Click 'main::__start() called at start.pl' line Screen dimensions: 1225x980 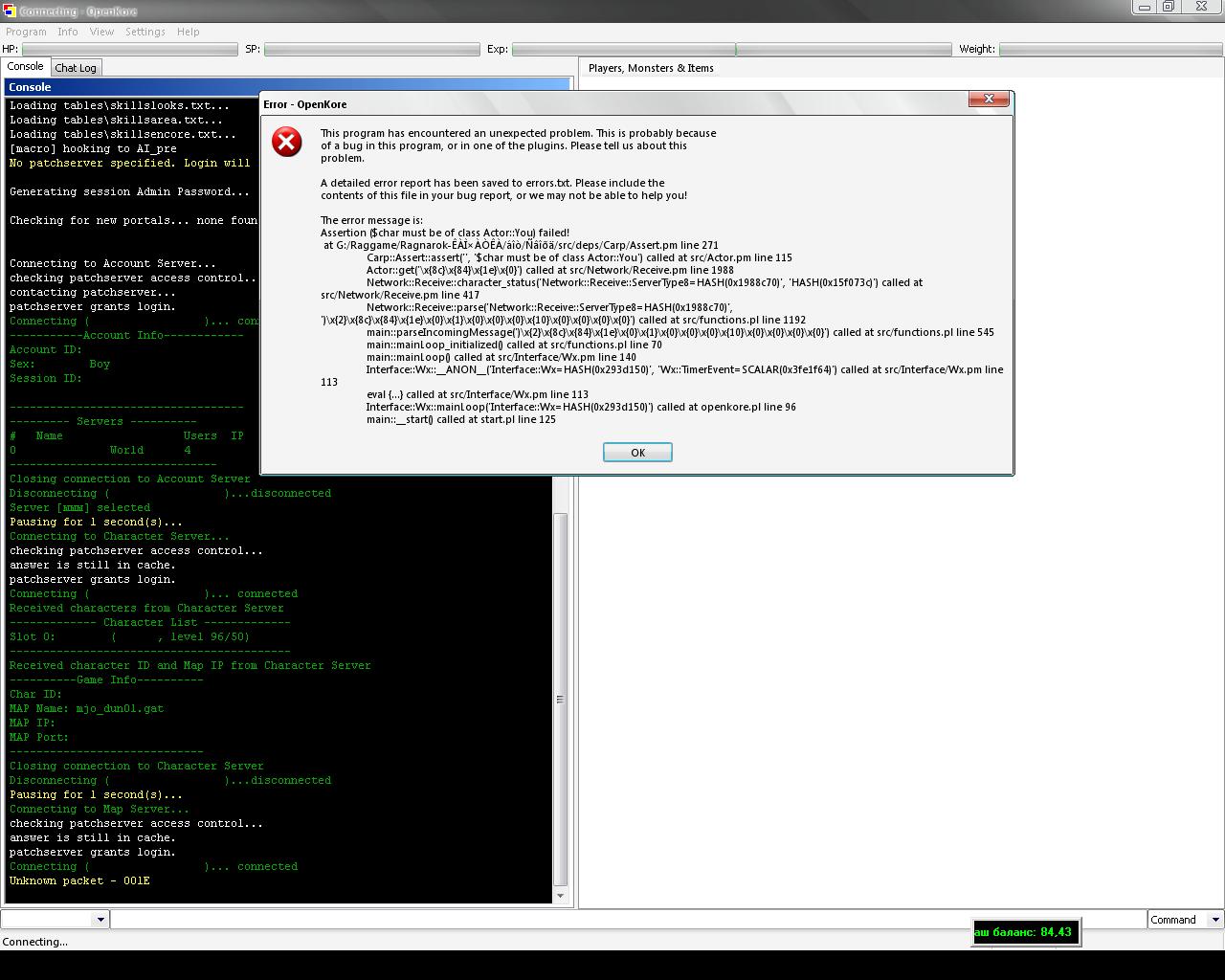pos(460,419)
